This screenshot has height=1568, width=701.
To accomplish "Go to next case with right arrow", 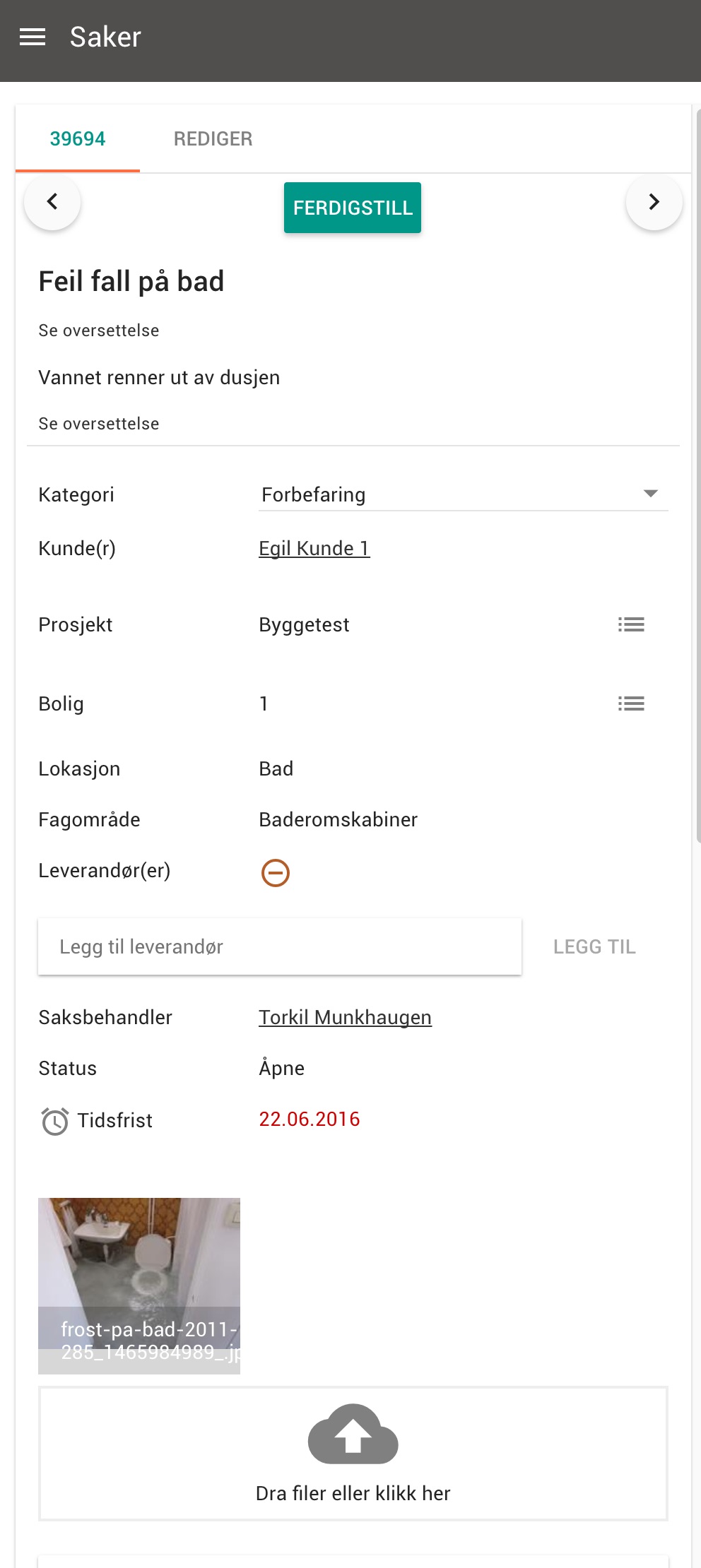I will [x=654, y=202].
